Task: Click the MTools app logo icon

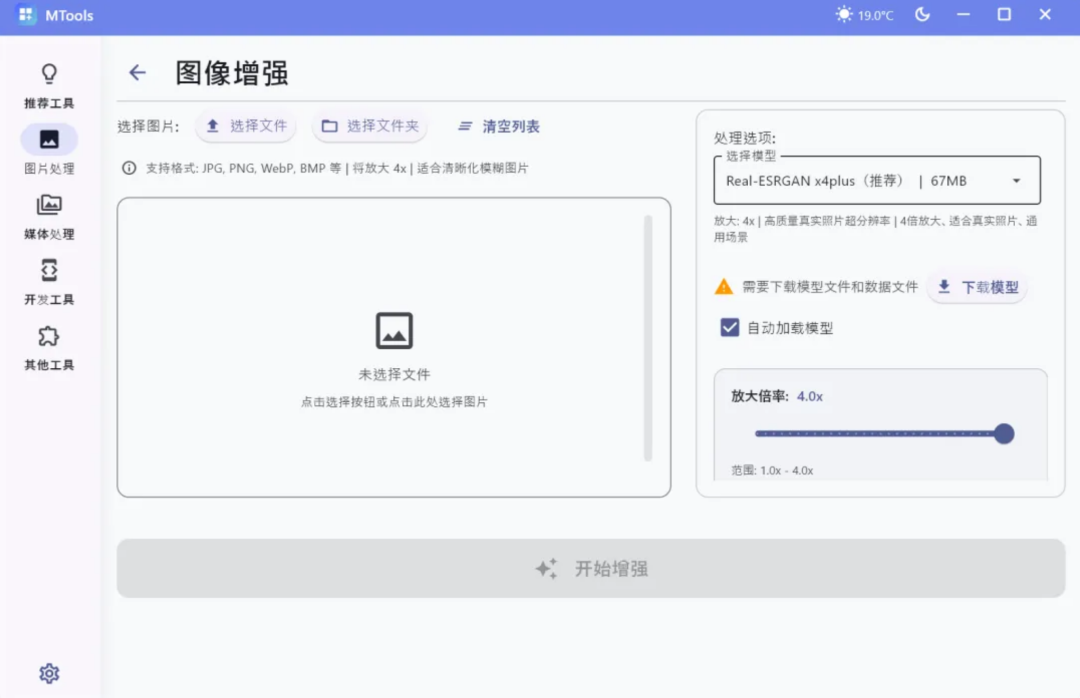Action: click(26, 15)
